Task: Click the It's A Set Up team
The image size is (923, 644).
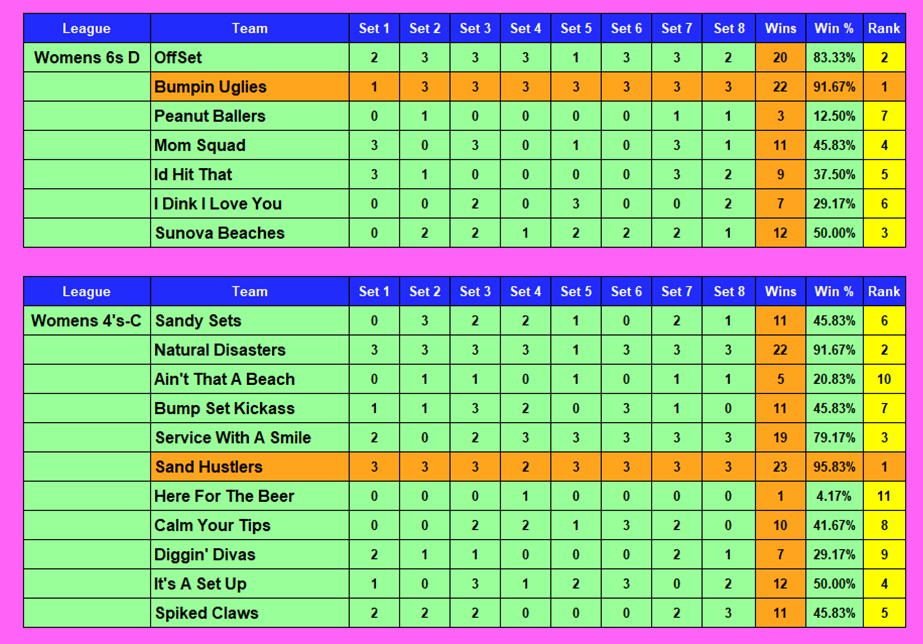Action: pos(200,584)
